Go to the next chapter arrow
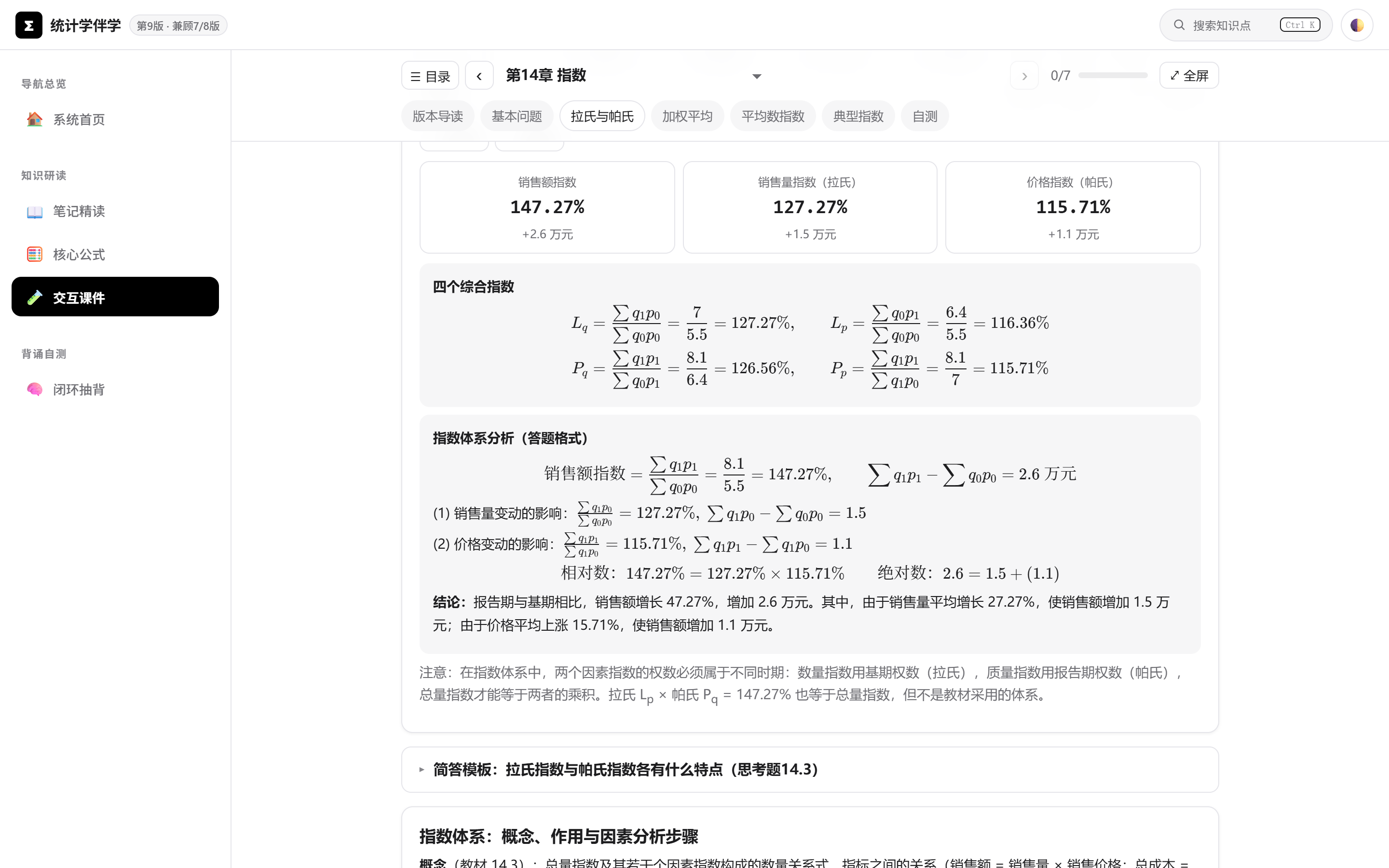The height and width of the screenshot is (868, 1389). (x=1024, y=76)
